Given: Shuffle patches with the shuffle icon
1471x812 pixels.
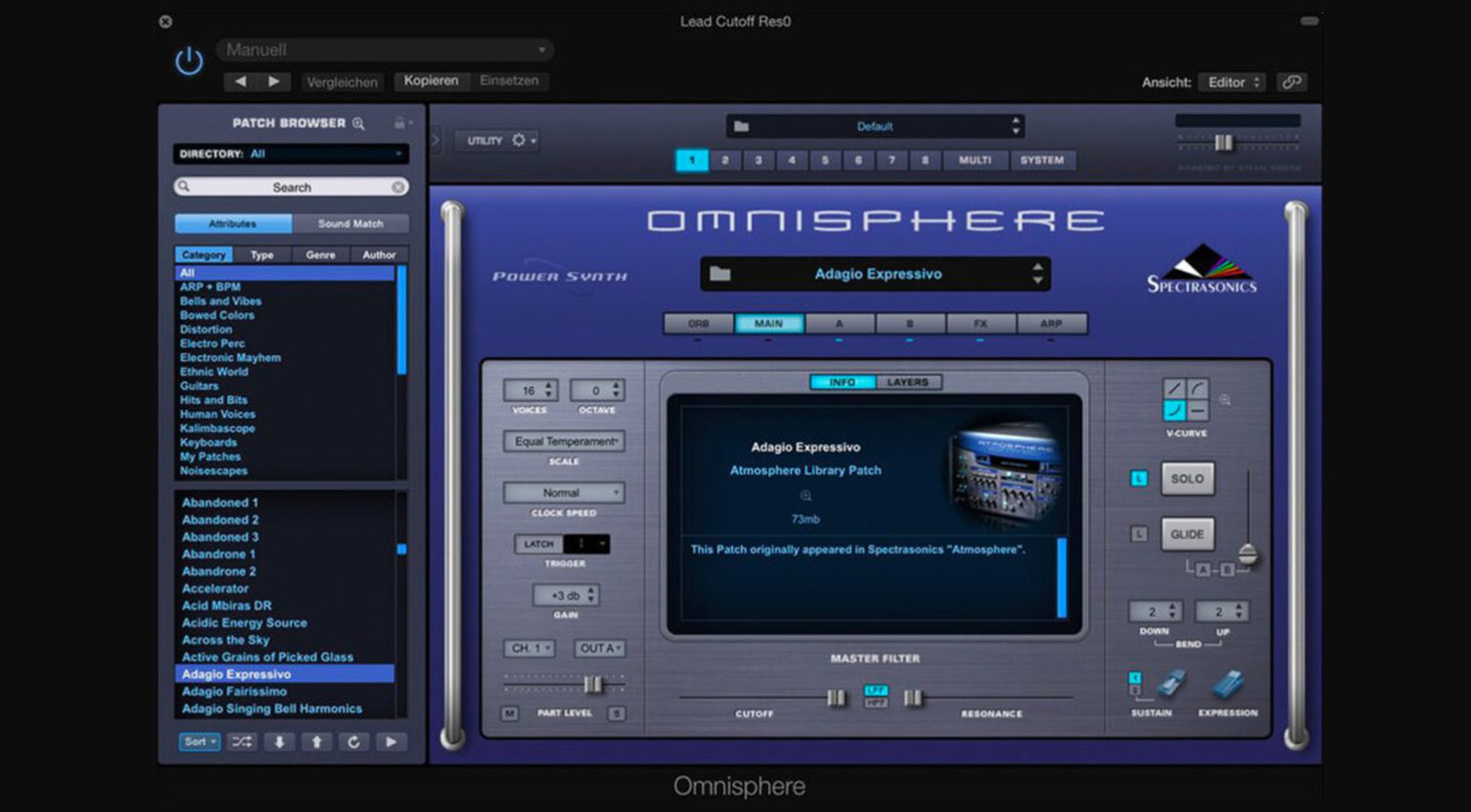Looking at the screenshot, I should tap(240, 742).
